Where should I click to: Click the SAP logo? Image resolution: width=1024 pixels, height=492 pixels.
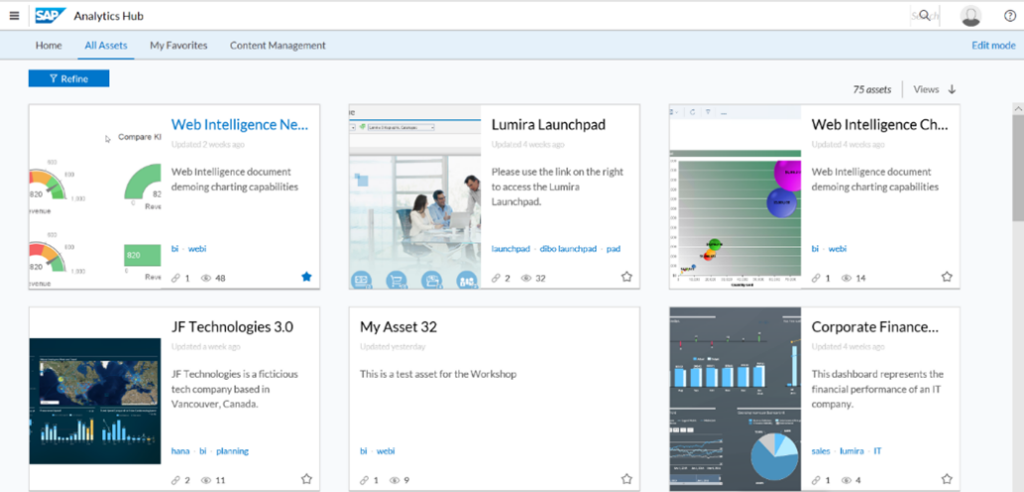tap(50, 16)
